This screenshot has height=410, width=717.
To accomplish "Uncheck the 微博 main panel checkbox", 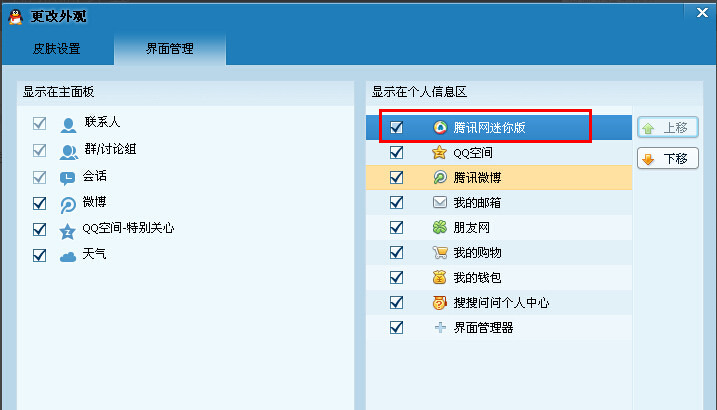I will (x=40, y=203).
